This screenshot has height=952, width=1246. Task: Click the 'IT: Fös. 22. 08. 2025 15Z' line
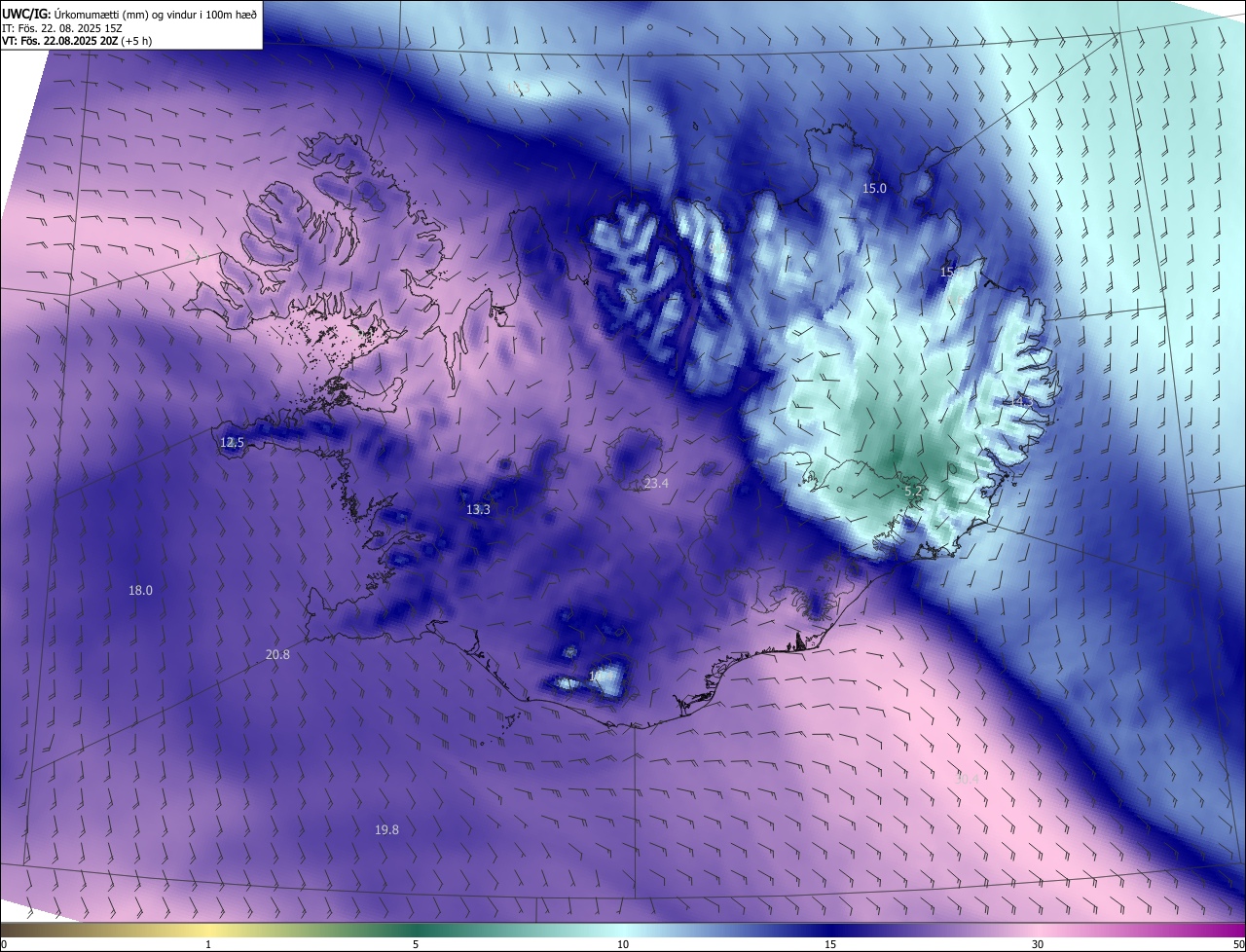61,28
